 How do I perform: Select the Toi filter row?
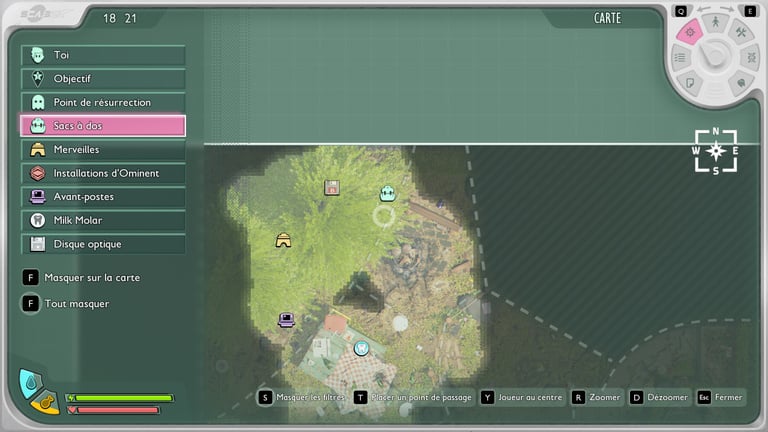(103, 55)
